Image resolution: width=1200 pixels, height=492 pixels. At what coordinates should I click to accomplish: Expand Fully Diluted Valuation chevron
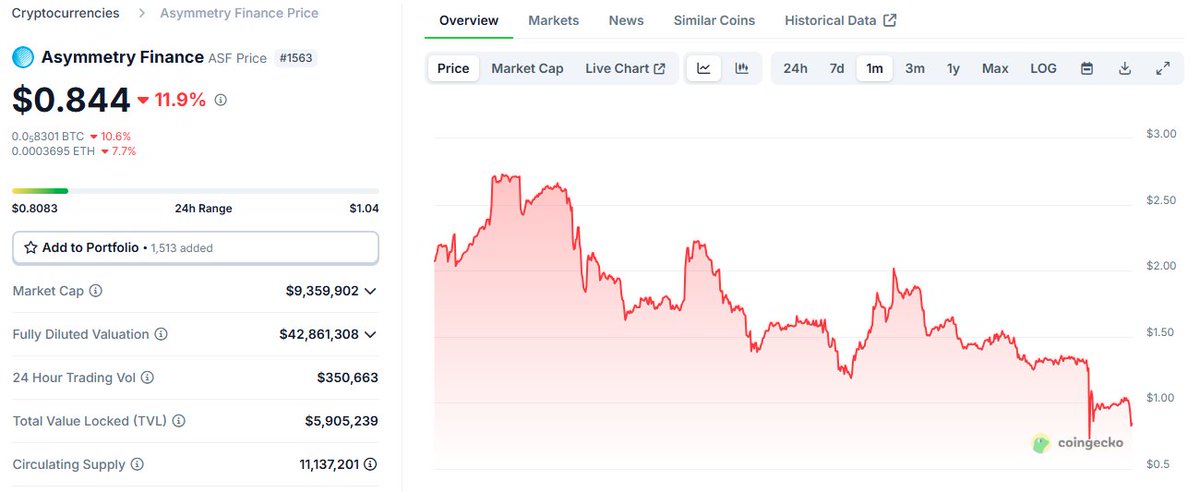pos(371,335)
